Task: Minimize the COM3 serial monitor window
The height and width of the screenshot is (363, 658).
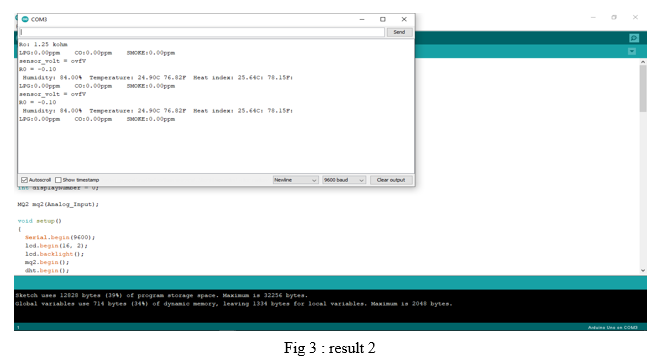Action: (x=362, y=19)
